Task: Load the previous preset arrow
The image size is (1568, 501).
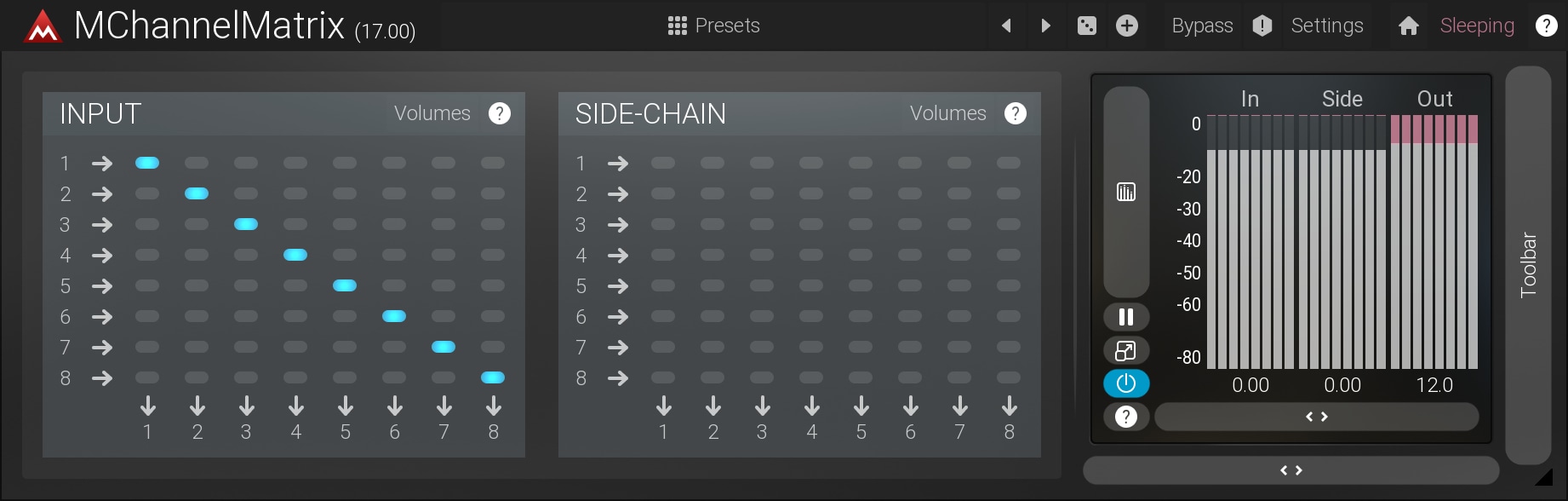Action: [1006, 26]
